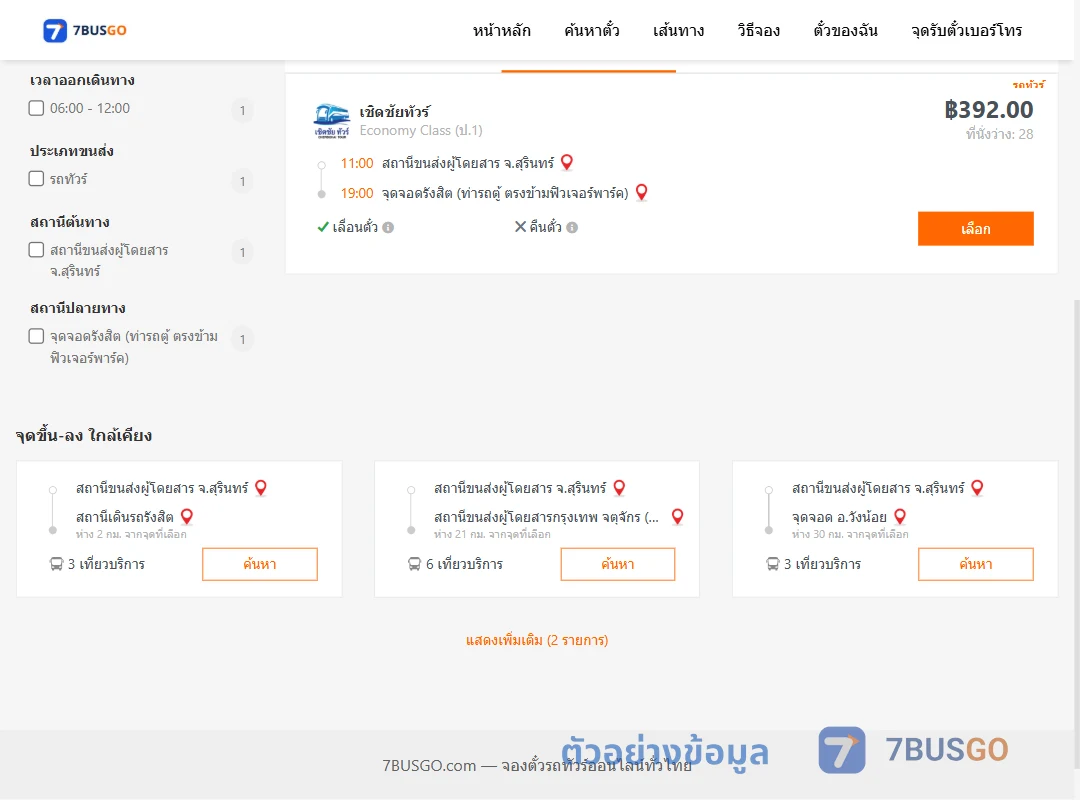Open map pin beside สถานีเดินรถรังสิต
Viewport: 1080px width, 800px height.
tap(187, 517)
